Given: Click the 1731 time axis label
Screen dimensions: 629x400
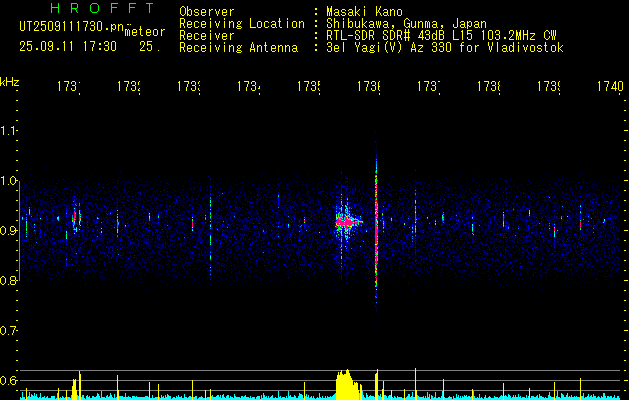Looking at the screenshot, I should tap(69, 86).
